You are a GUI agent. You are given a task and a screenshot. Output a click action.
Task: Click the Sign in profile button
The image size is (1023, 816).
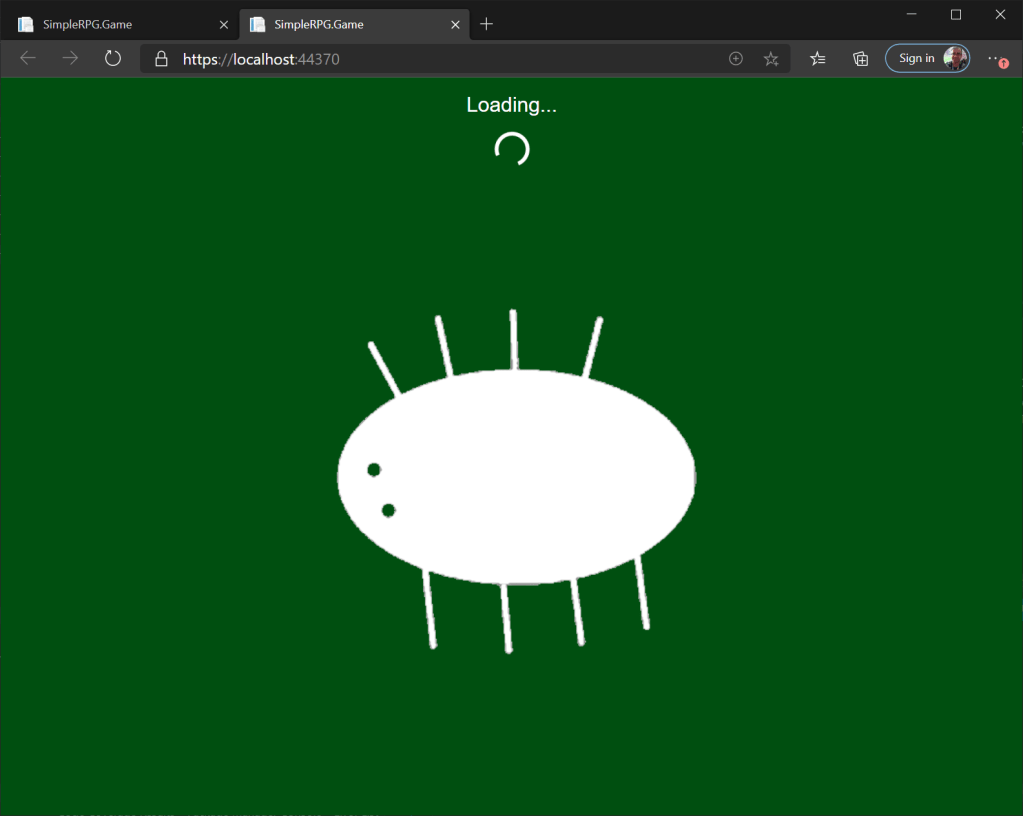click(926, 59)
